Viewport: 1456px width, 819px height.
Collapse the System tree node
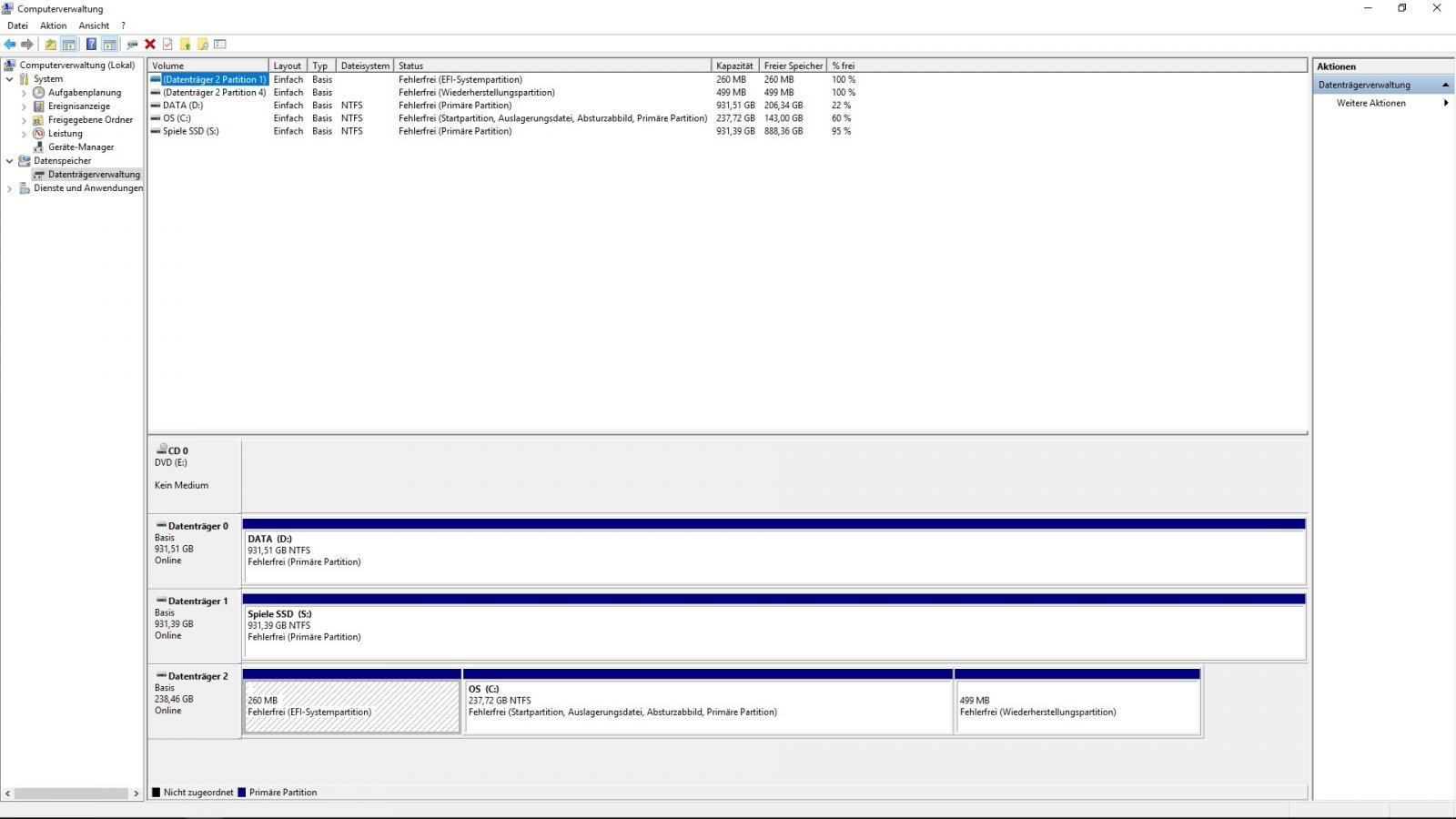coord(10,79)
